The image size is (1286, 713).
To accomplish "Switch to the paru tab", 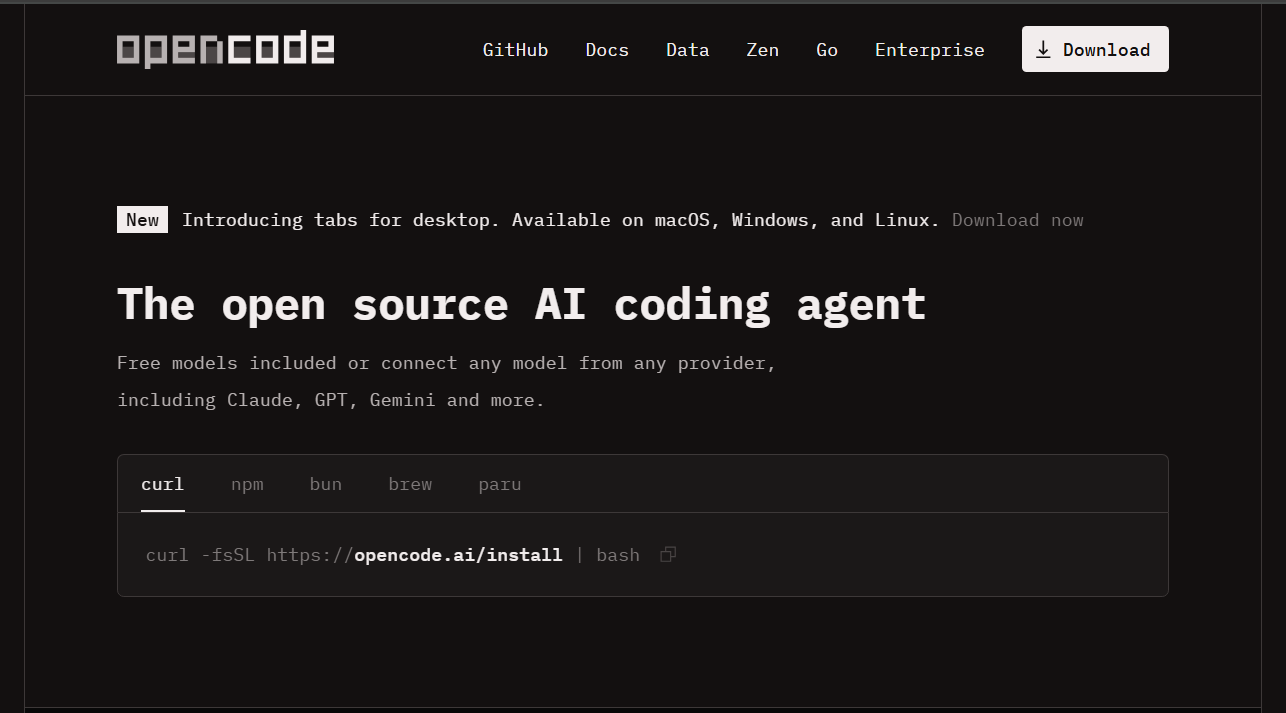I will (x=500, y=484).
